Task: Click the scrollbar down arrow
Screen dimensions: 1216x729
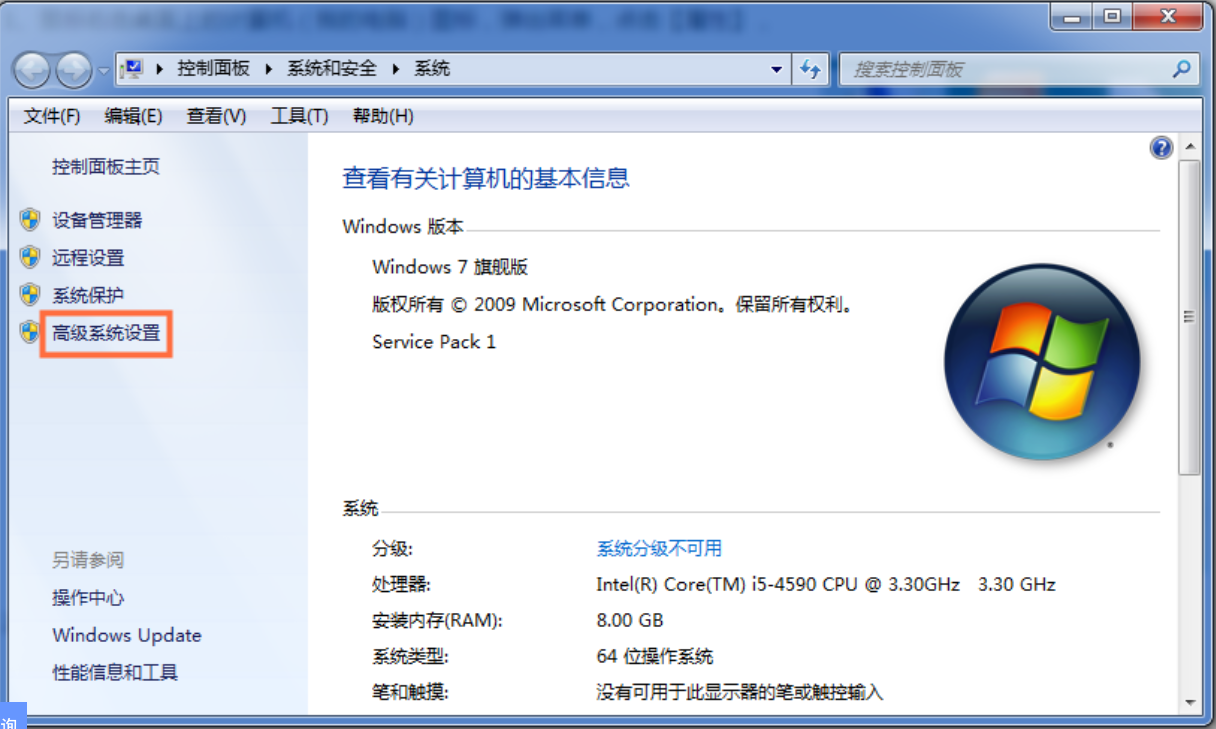Action: click(x=1189, y=703)
